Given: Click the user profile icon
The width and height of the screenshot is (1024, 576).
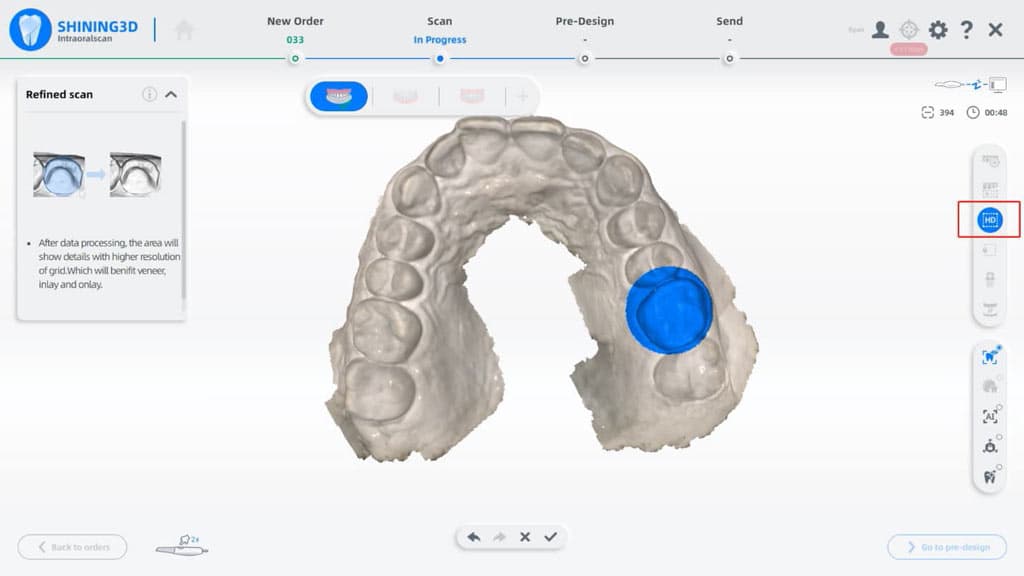Looking at the screenshot, I should 878,30.
